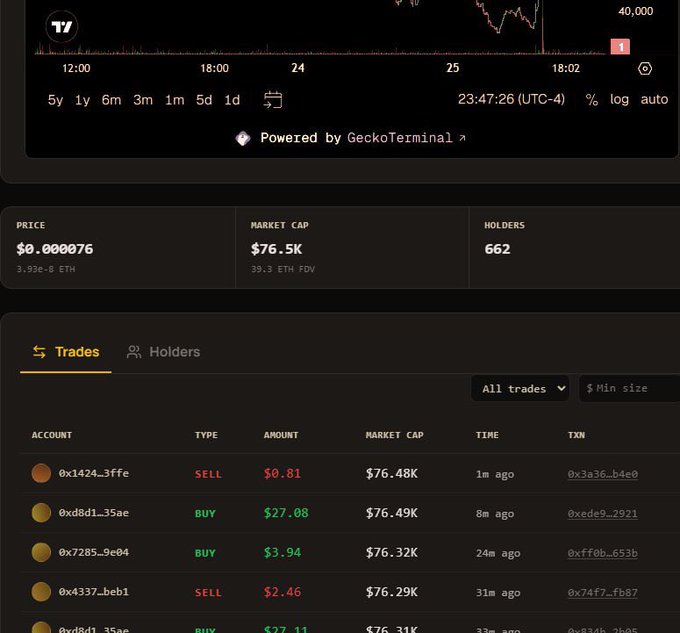Click the $3.94 buy amount
The image size is (680, 633).
click(282, 552)
